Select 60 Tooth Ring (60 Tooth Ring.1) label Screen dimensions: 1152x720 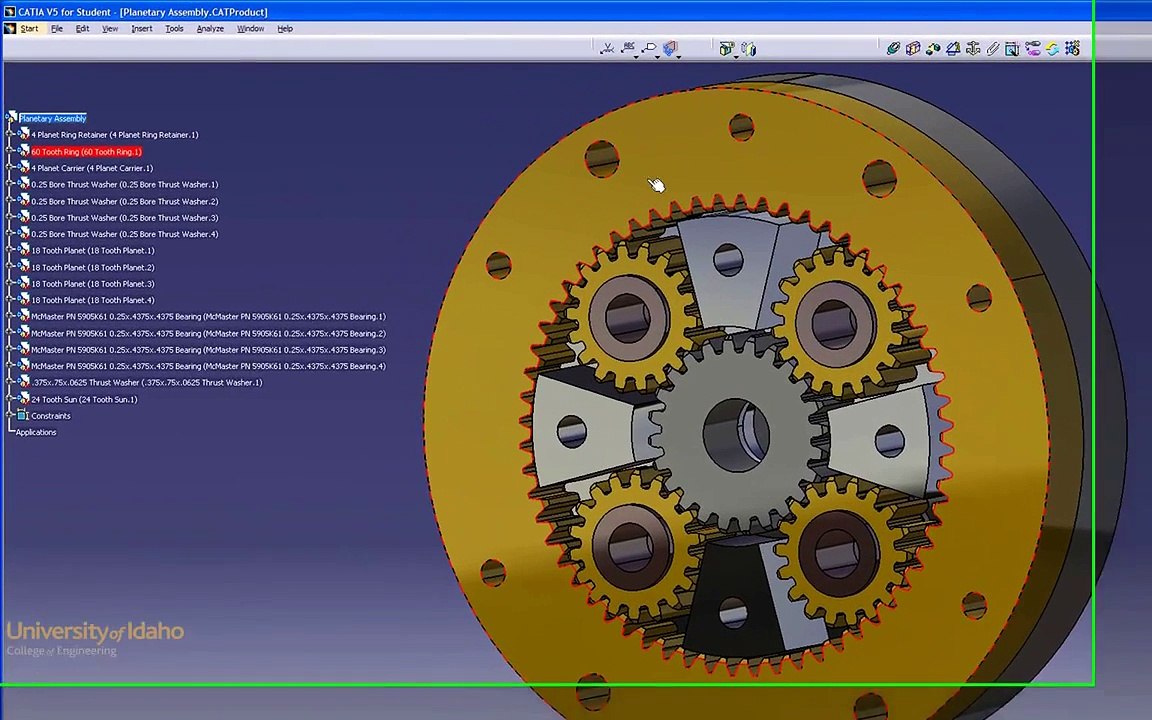86,151
